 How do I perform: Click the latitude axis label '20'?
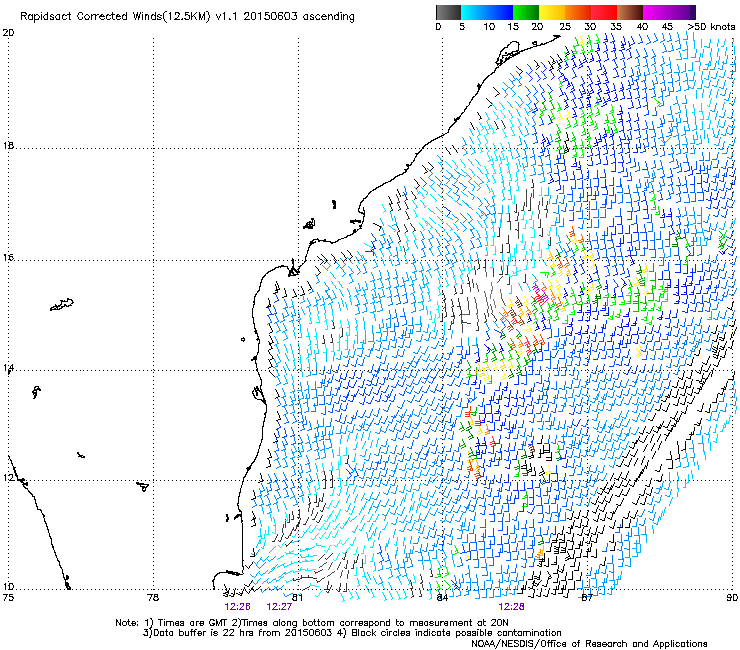[8, 33]
